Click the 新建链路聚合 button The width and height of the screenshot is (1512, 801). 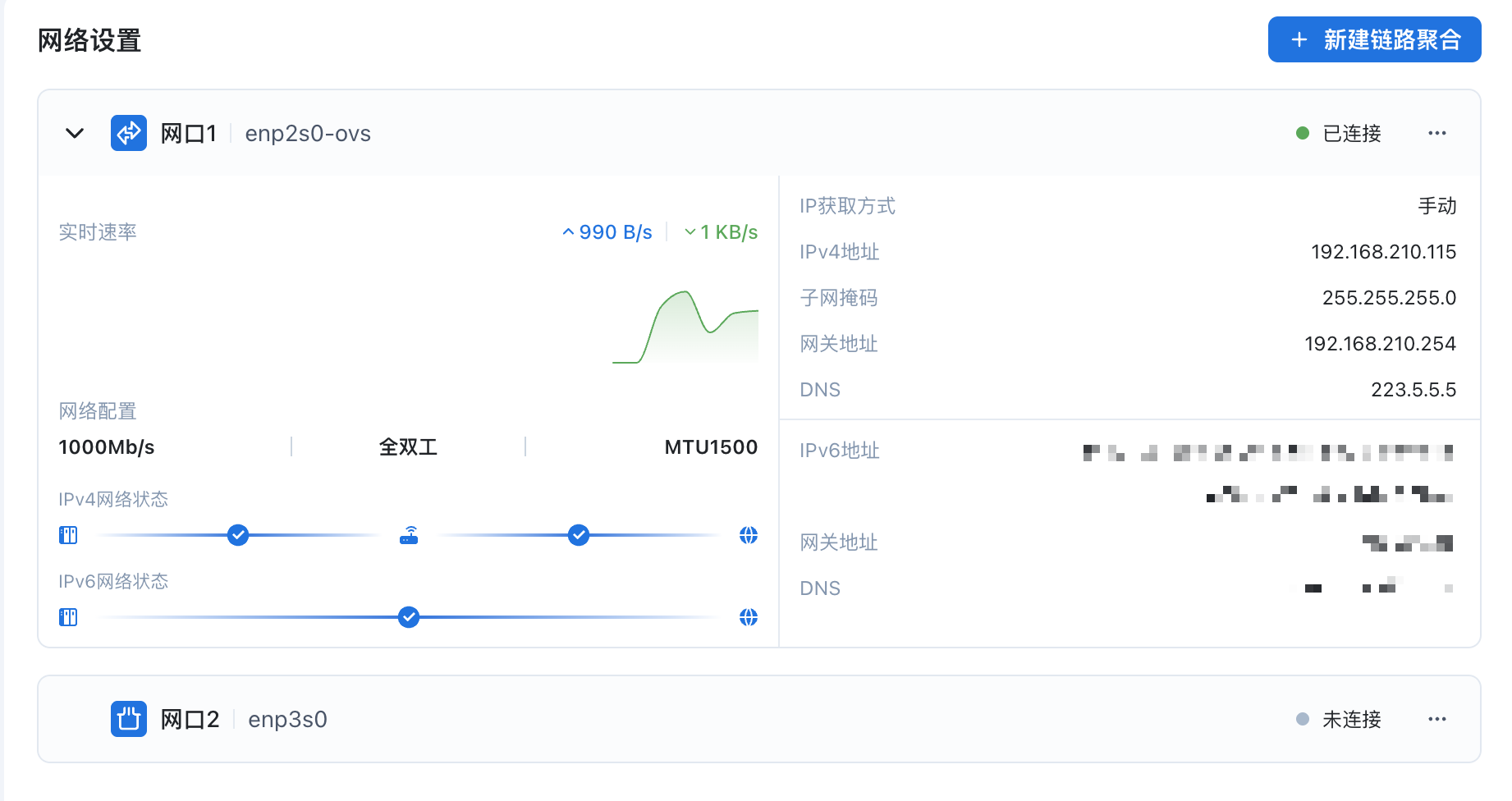tap(1374, 39)
